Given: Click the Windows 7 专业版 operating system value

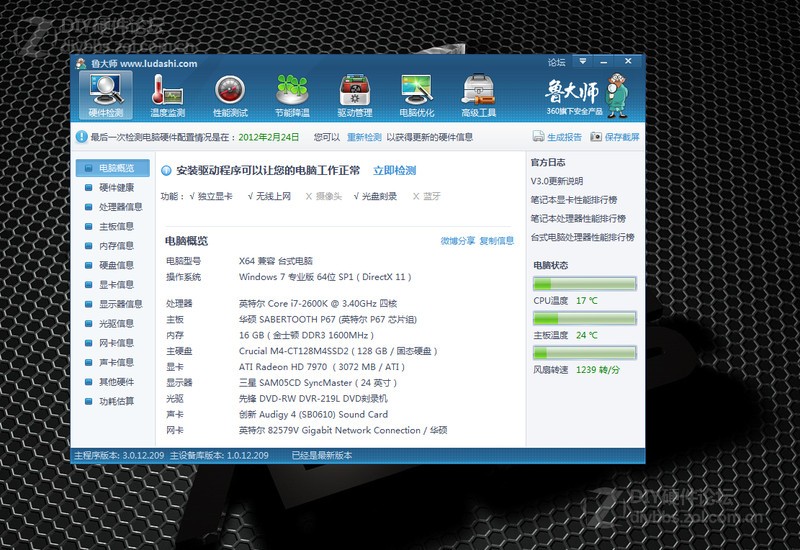Looking at the screenshot, I should pos(325,277).
